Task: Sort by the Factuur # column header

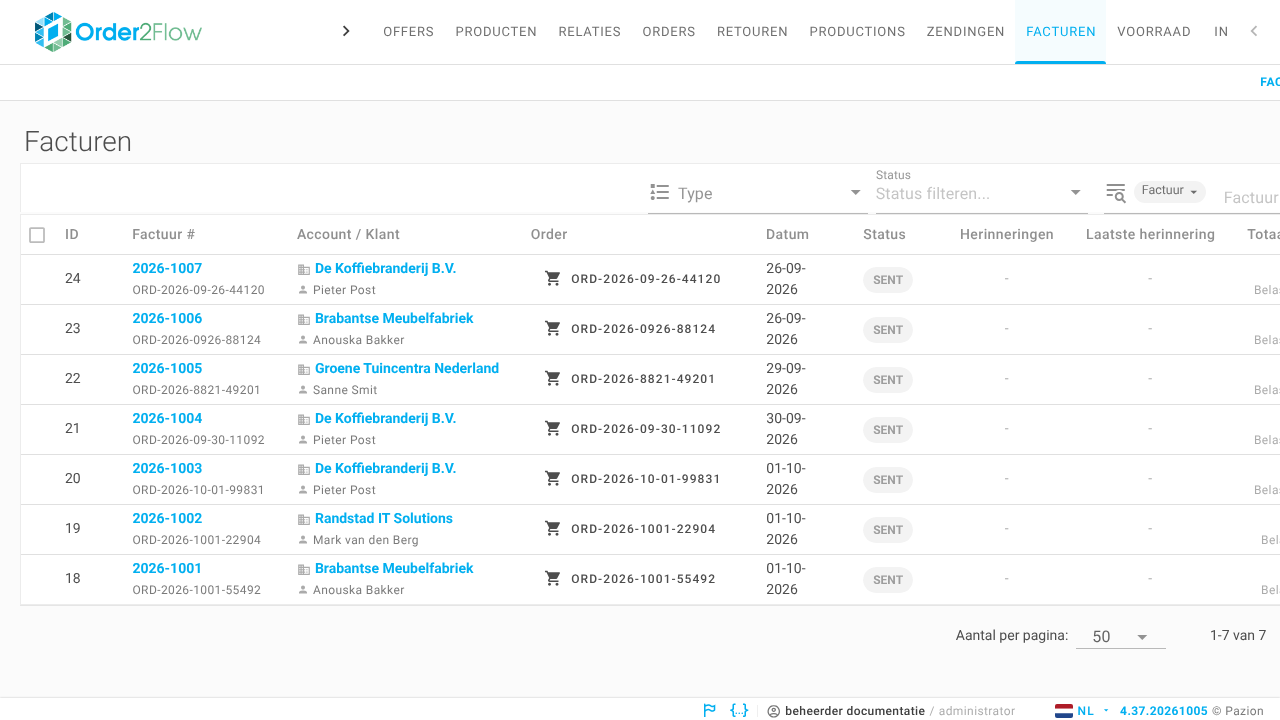Action: click(163, 234)
